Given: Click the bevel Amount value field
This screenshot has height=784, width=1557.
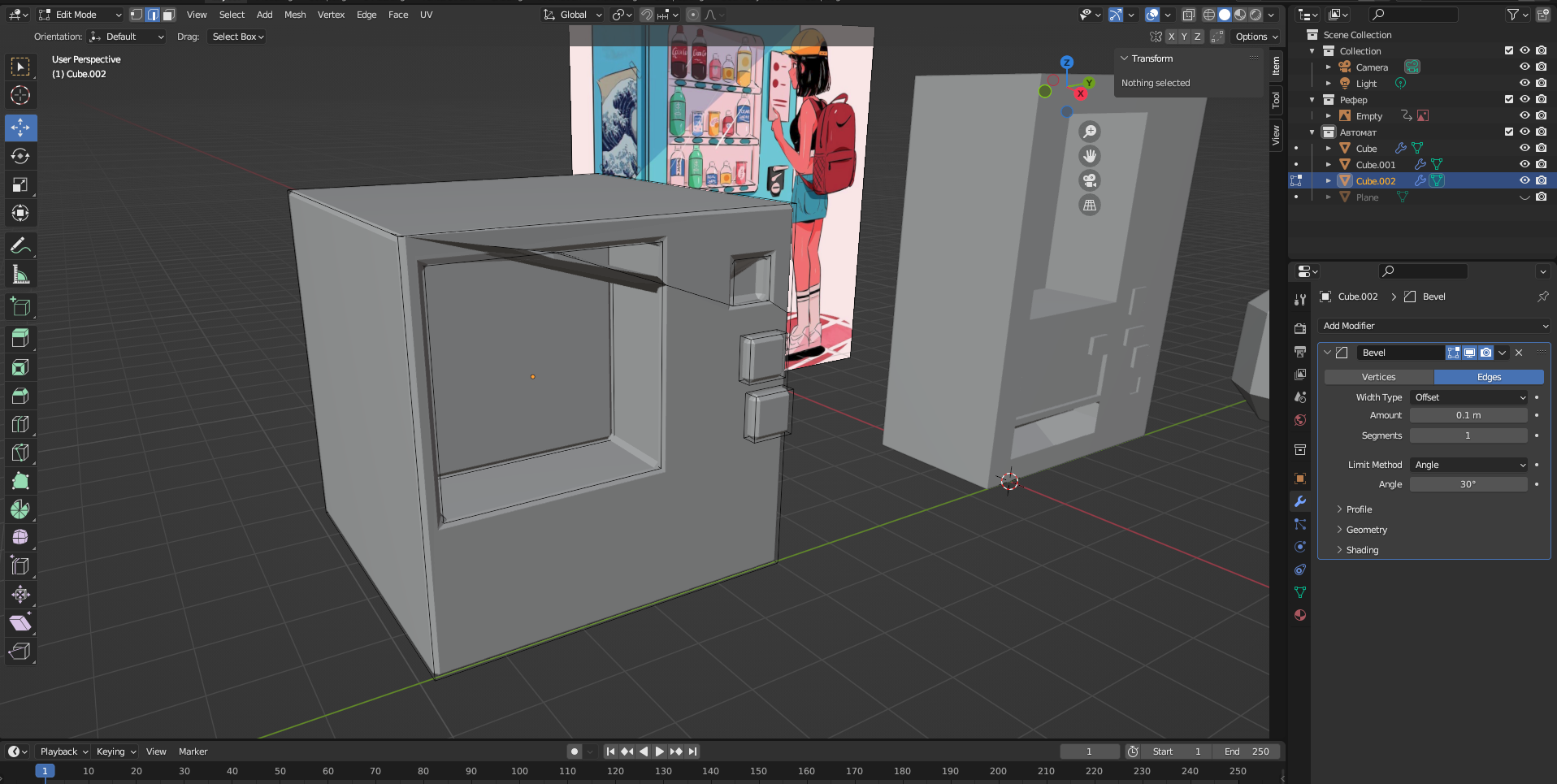Looking at the screenshot, I should (x=1468, y=415).
